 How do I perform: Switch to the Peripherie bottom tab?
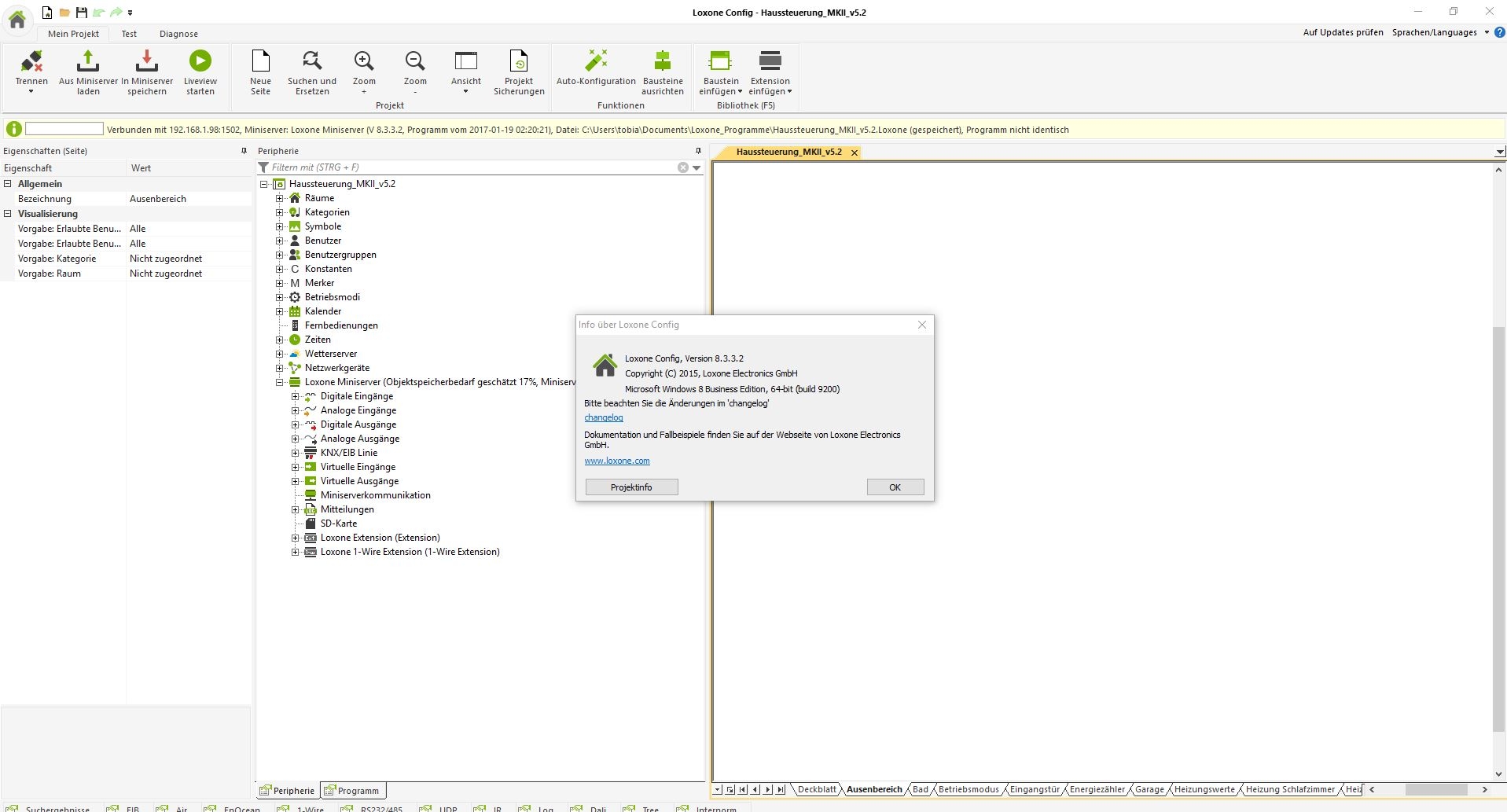288,791
